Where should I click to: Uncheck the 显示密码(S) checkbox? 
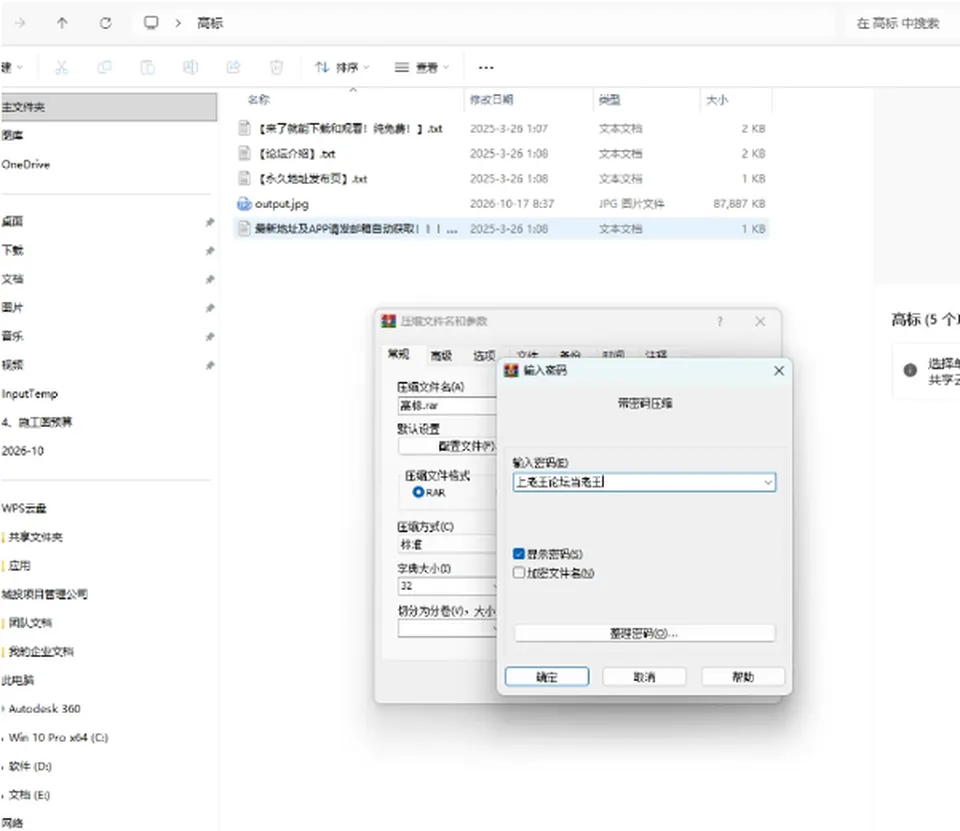(x=519, y=554)
